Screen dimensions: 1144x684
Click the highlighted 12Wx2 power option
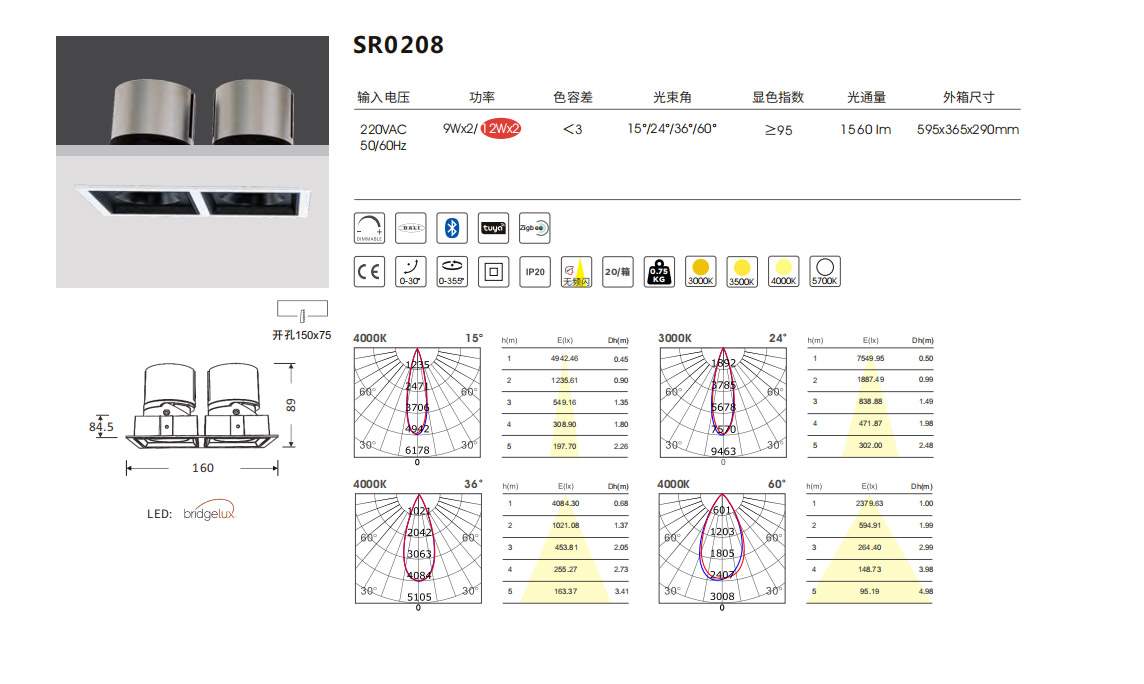pos(500,128)
